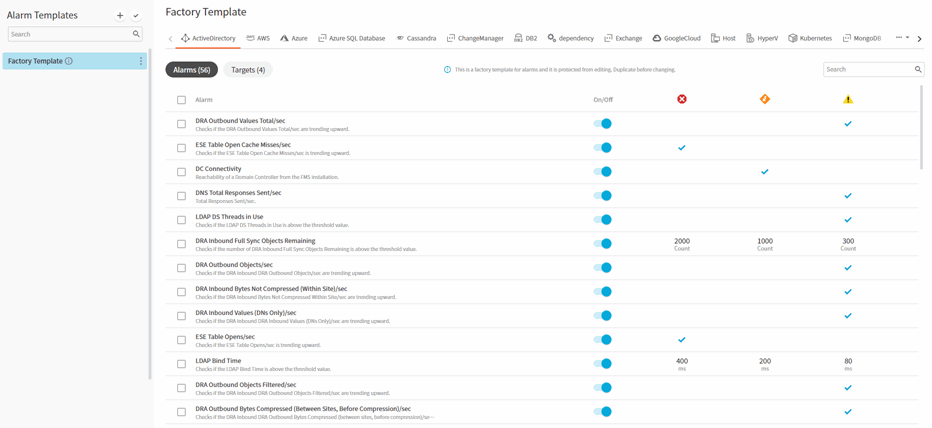Focus the Alarm Templates search field

[x=70, y=34]
